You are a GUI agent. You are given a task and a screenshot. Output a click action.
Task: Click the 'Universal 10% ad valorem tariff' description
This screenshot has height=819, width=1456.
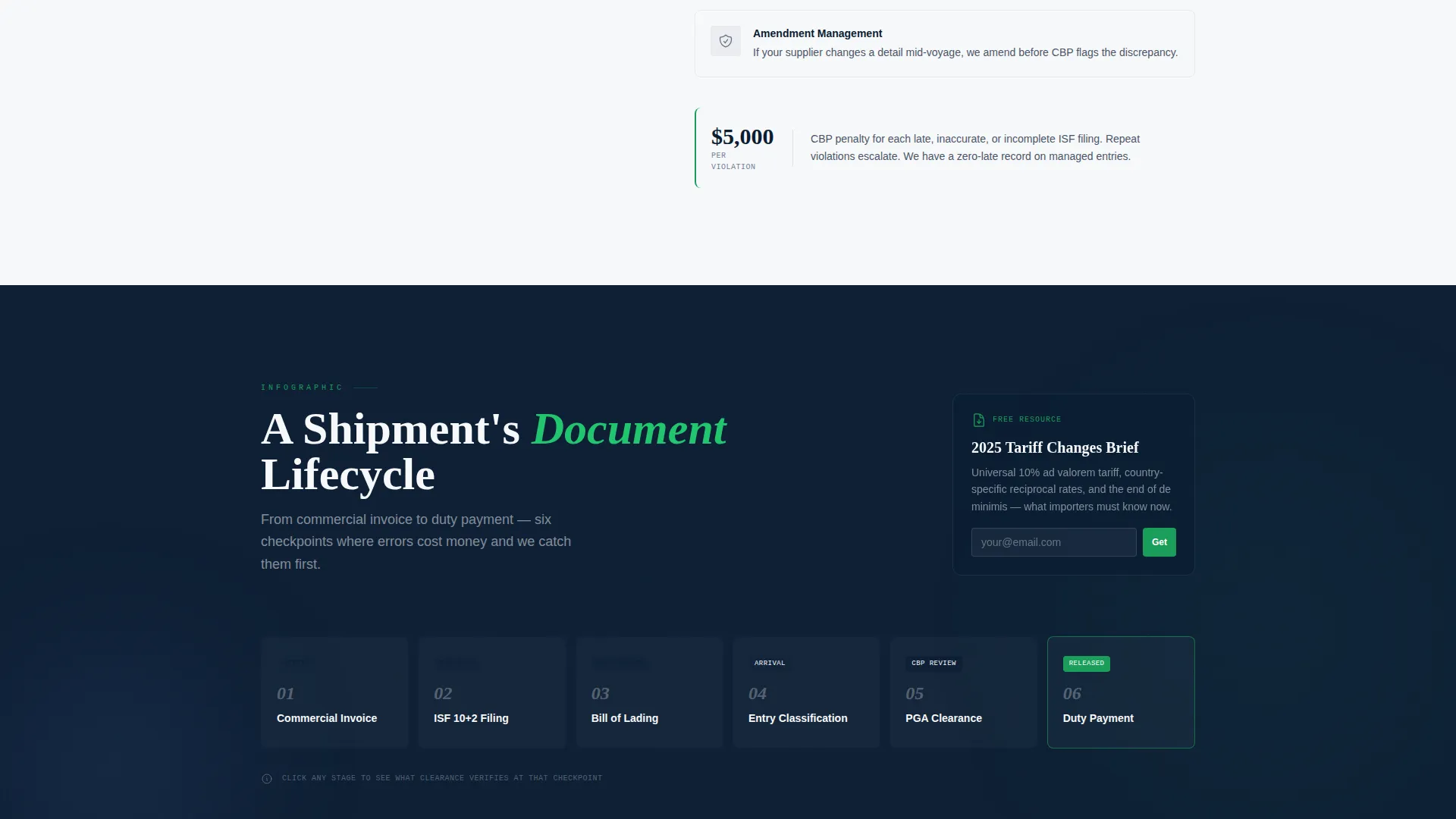(x=1071, y=489)
